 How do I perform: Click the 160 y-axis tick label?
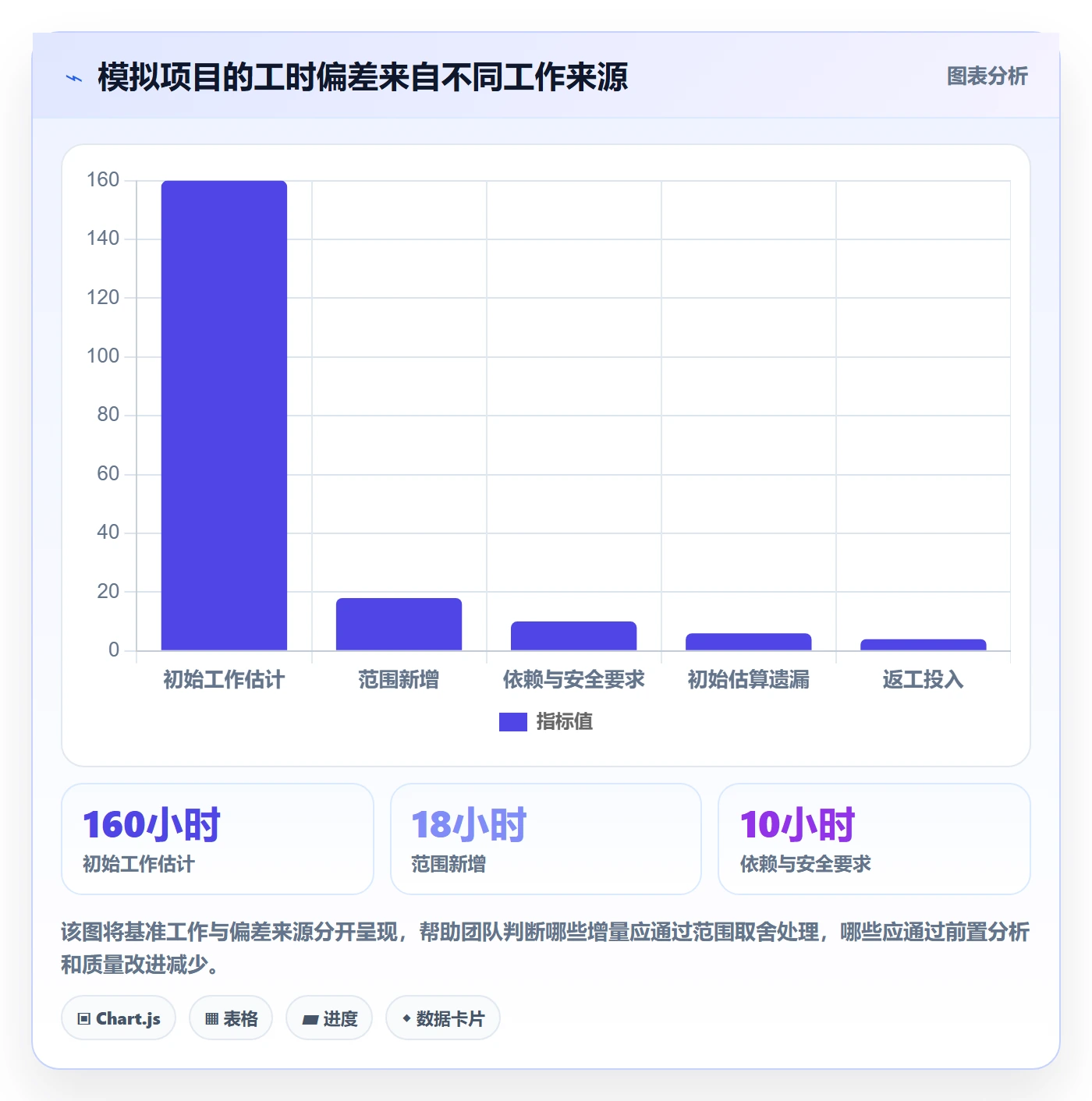(x=103, y=180)
